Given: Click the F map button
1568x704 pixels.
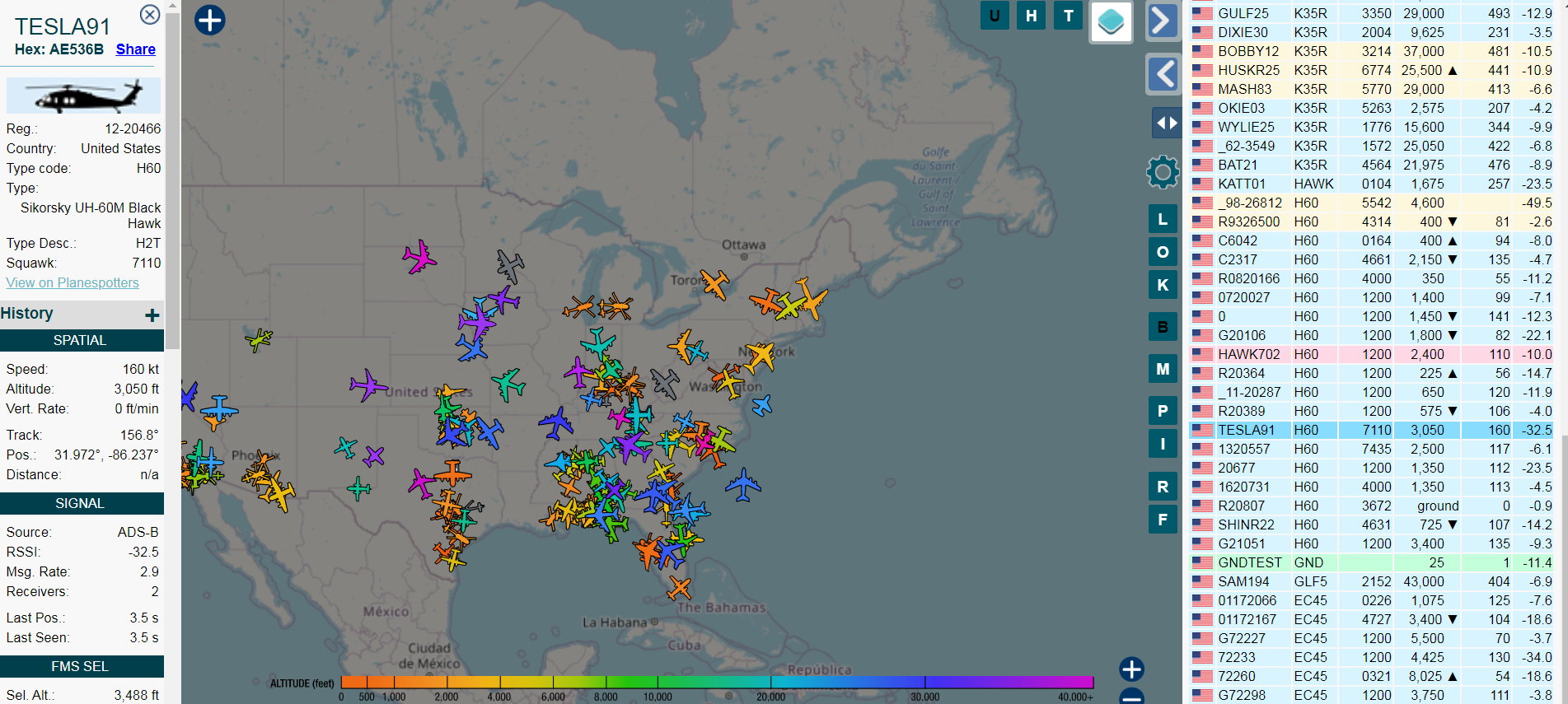Looking at the screenshot, I should [1163, 520].
